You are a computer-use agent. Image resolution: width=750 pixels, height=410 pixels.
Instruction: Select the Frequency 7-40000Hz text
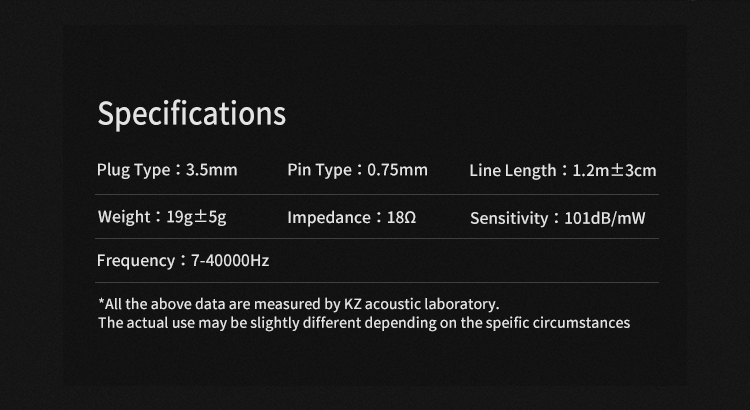(x=183, y=261)
